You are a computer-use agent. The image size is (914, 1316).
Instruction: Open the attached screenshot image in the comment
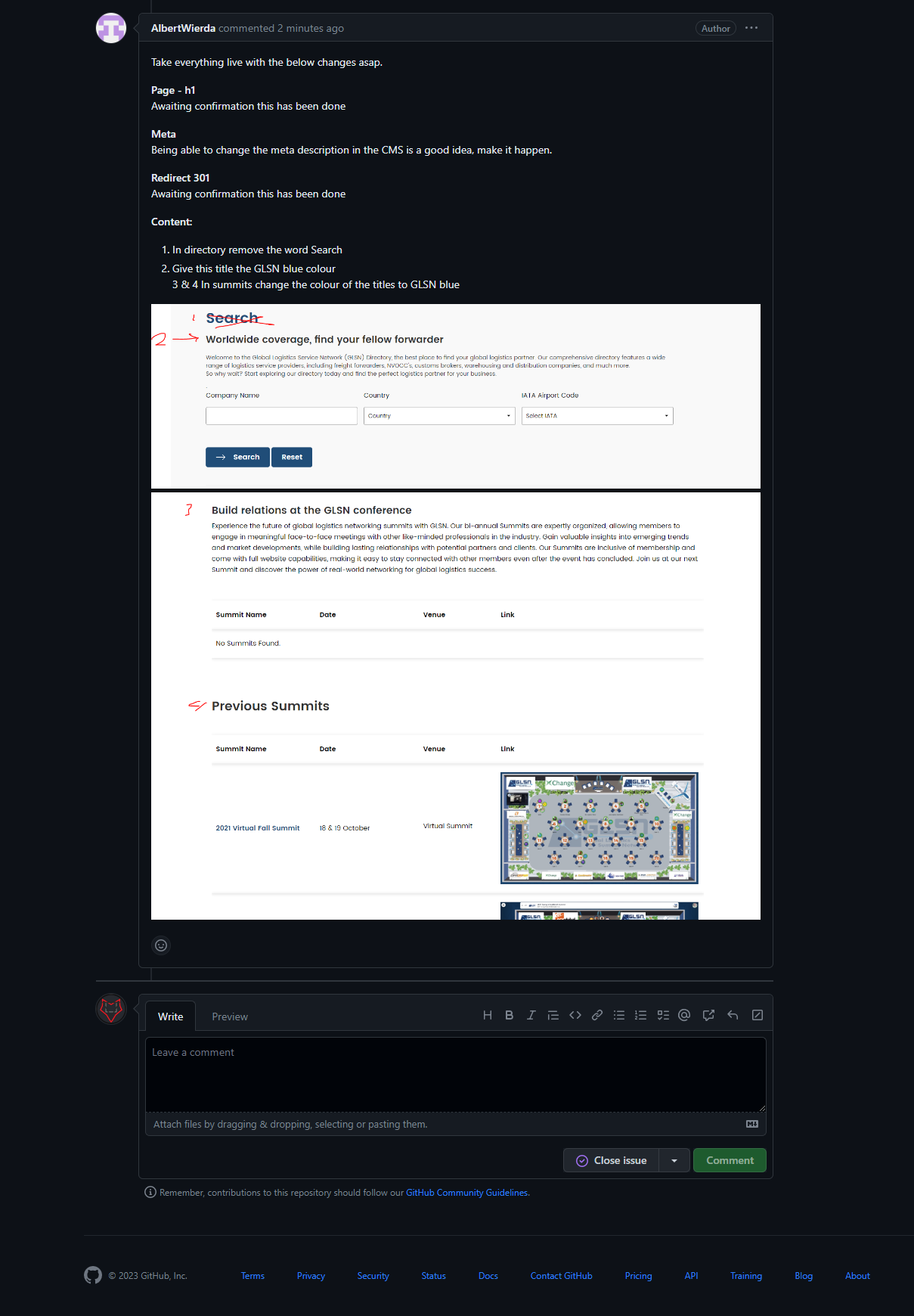tap(455, 611)
